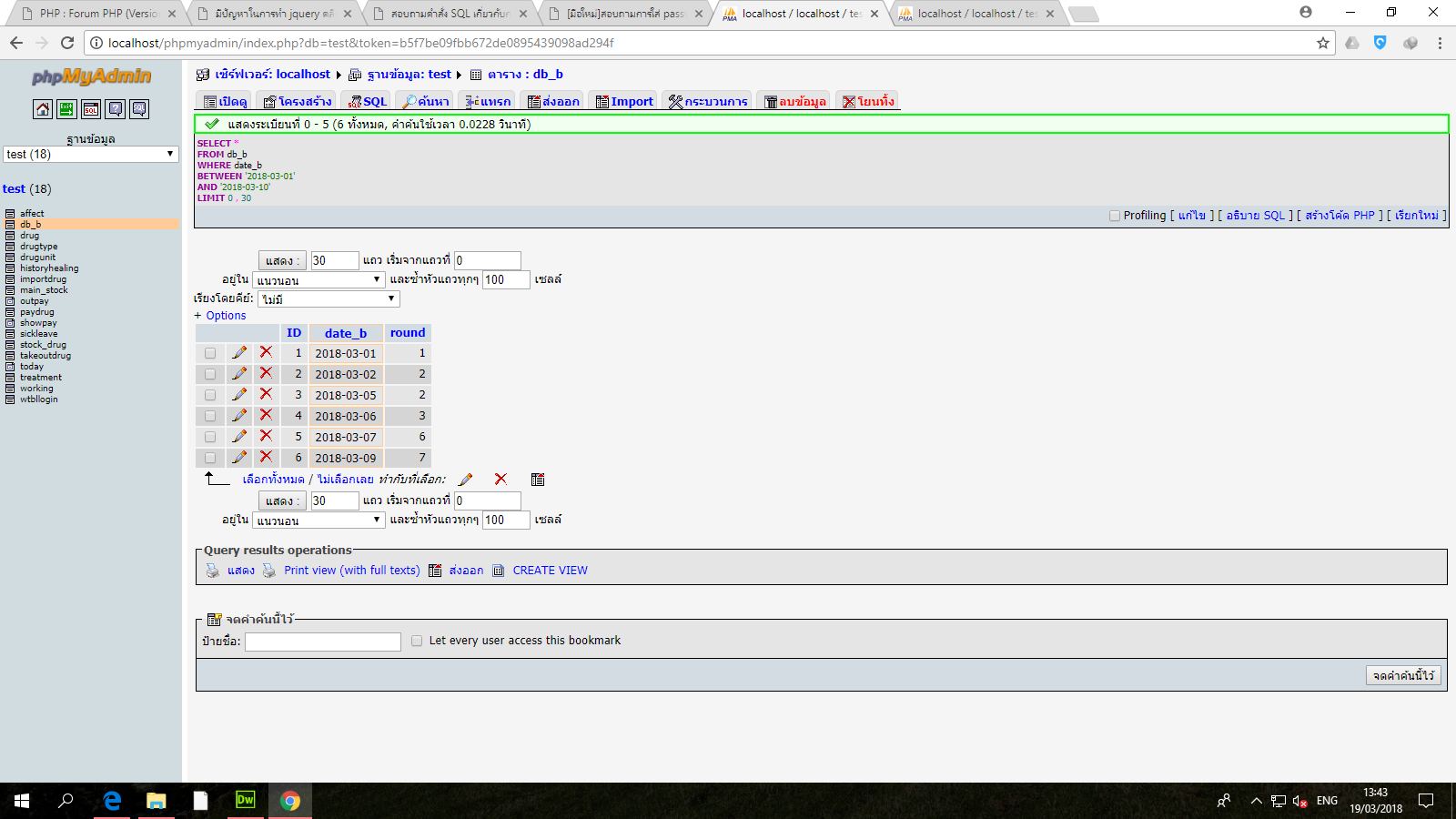The image size is (1456, 819).
Task: Focus the upper rows-to-show field above the table
Action: click(x=335, y=260)
